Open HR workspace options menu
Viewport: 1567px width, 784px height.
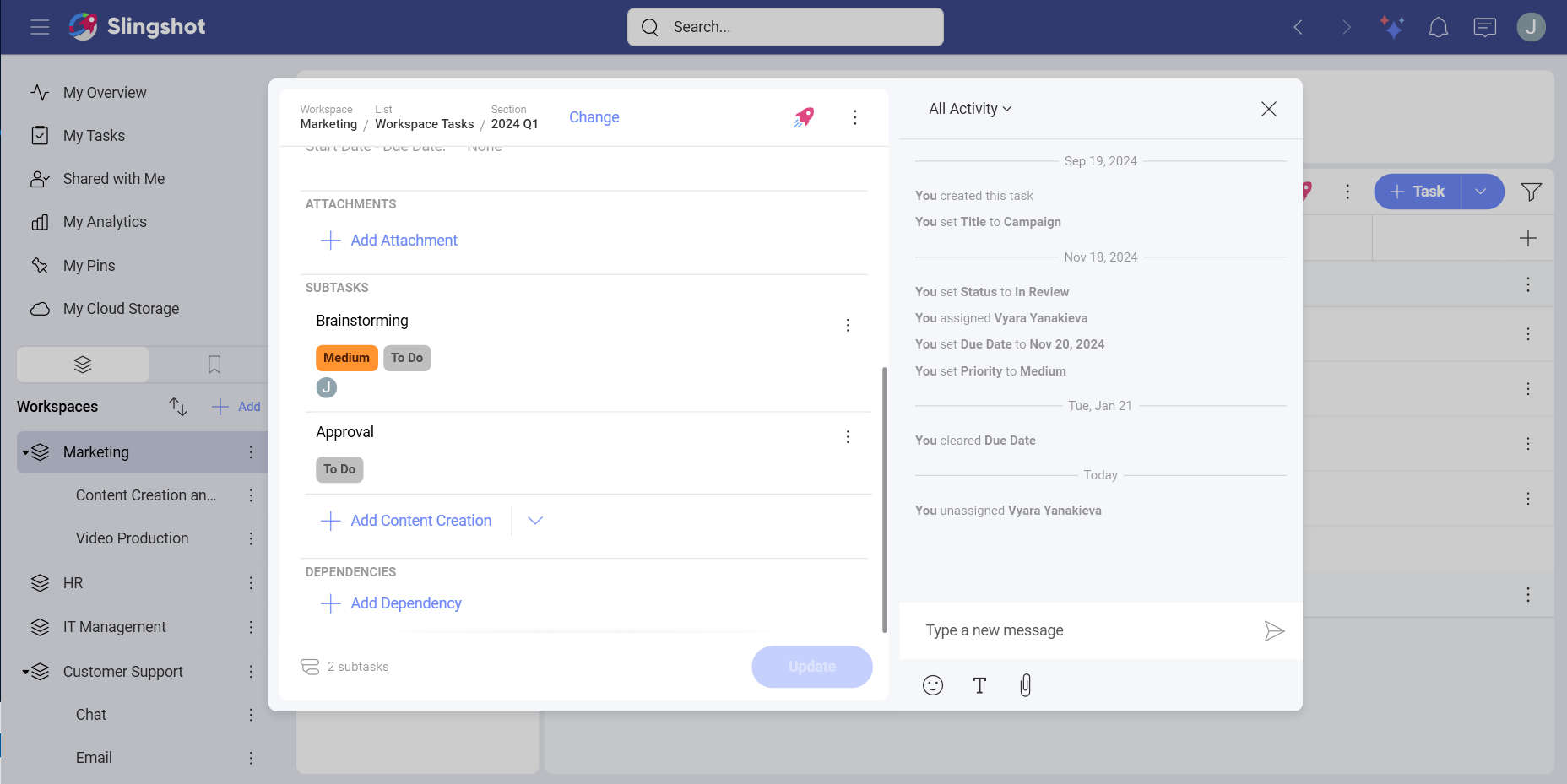tap(251, 583)
